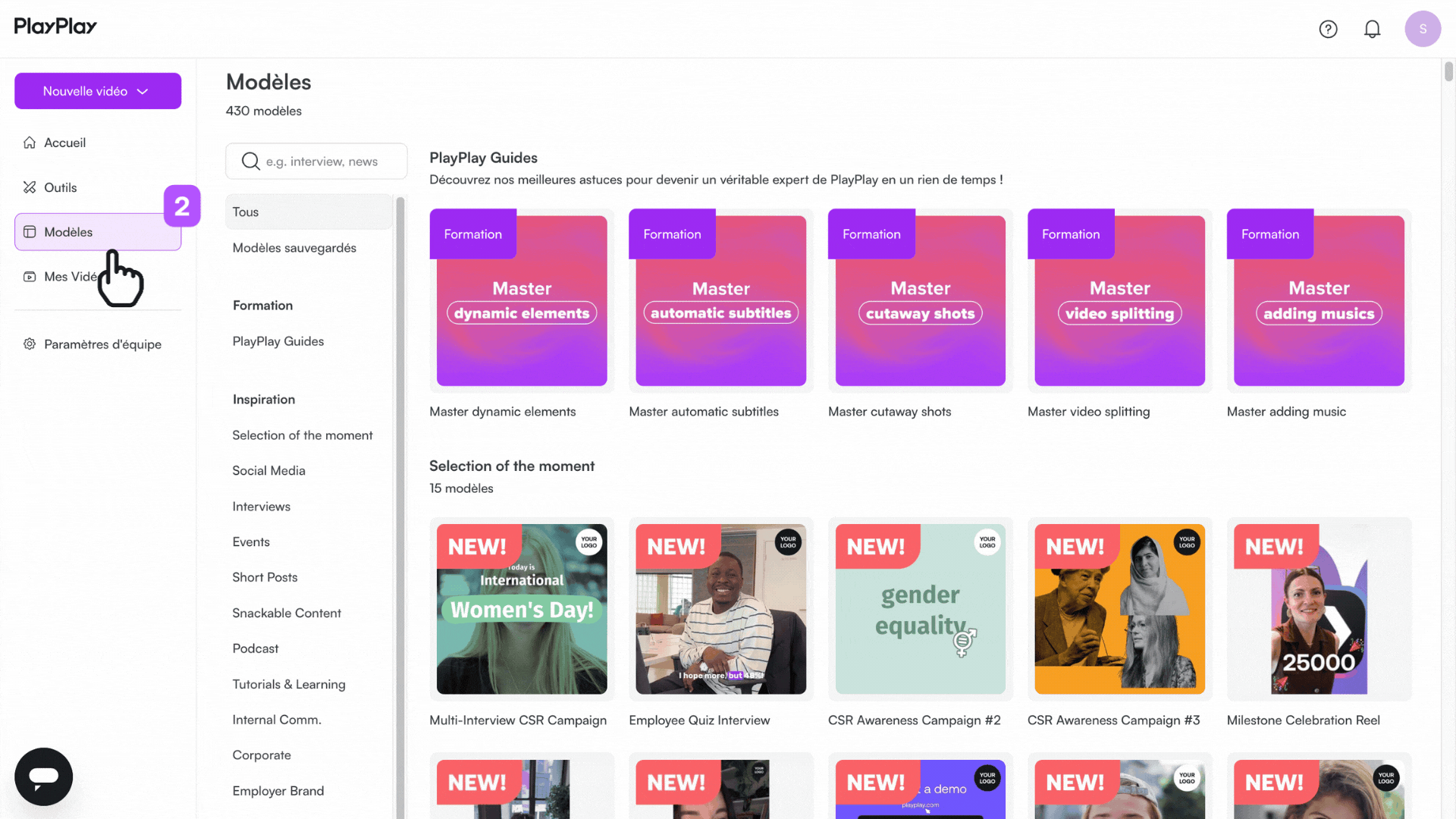Filter by Corporate

point(262,755)
